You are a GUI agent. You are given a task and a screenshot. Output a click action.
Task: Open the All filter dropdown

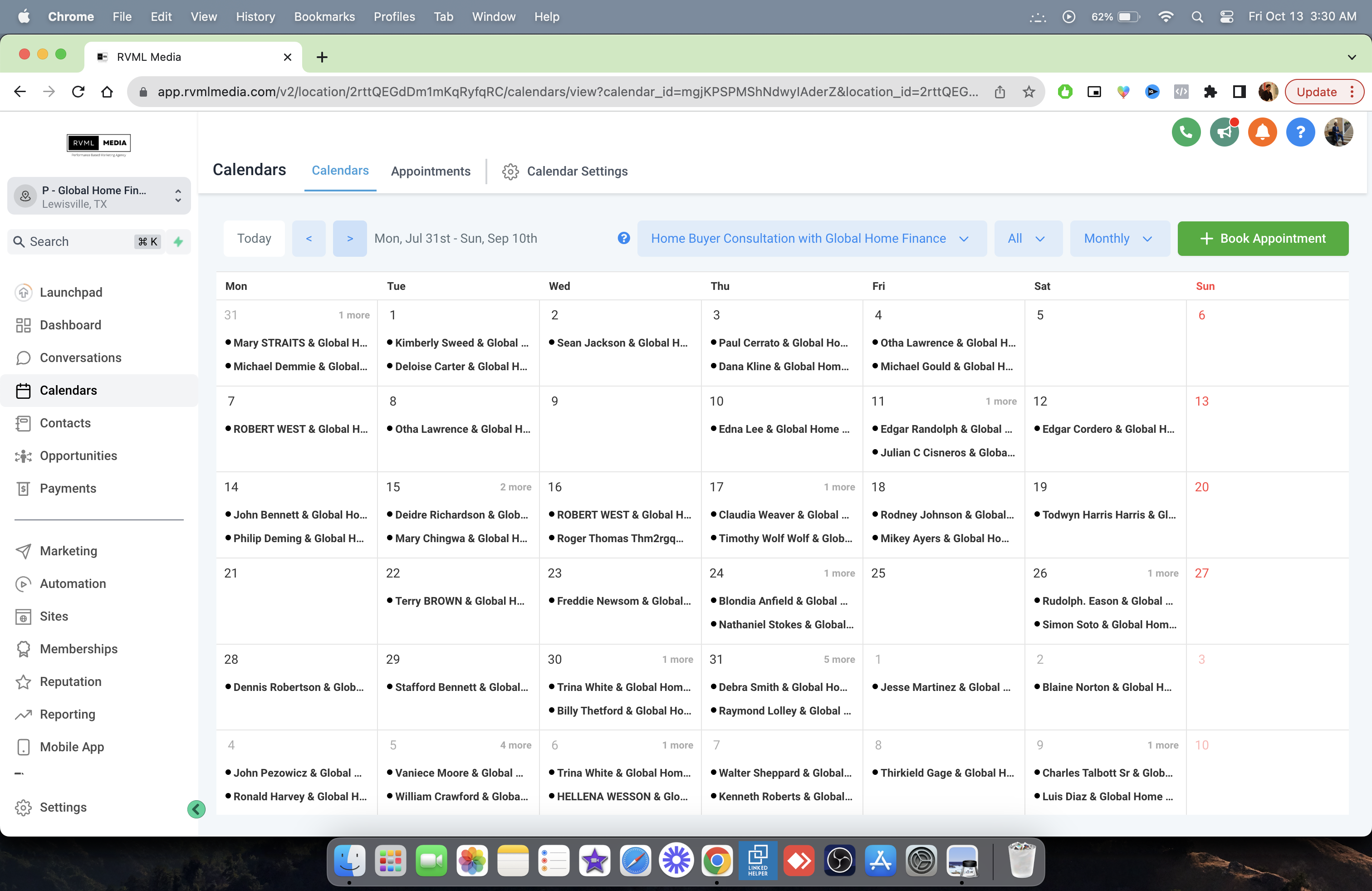[x=1028, y=239]
